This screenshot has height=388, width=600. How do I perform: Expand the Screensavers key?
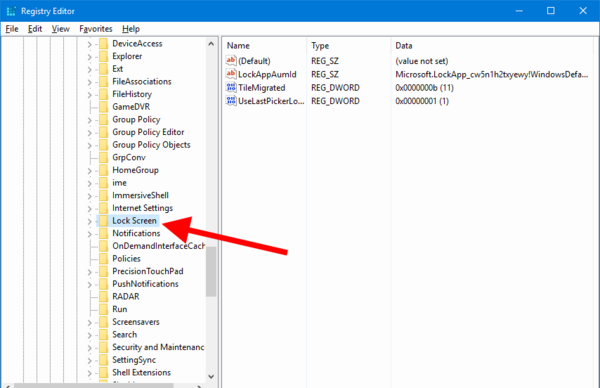(89, 323)
